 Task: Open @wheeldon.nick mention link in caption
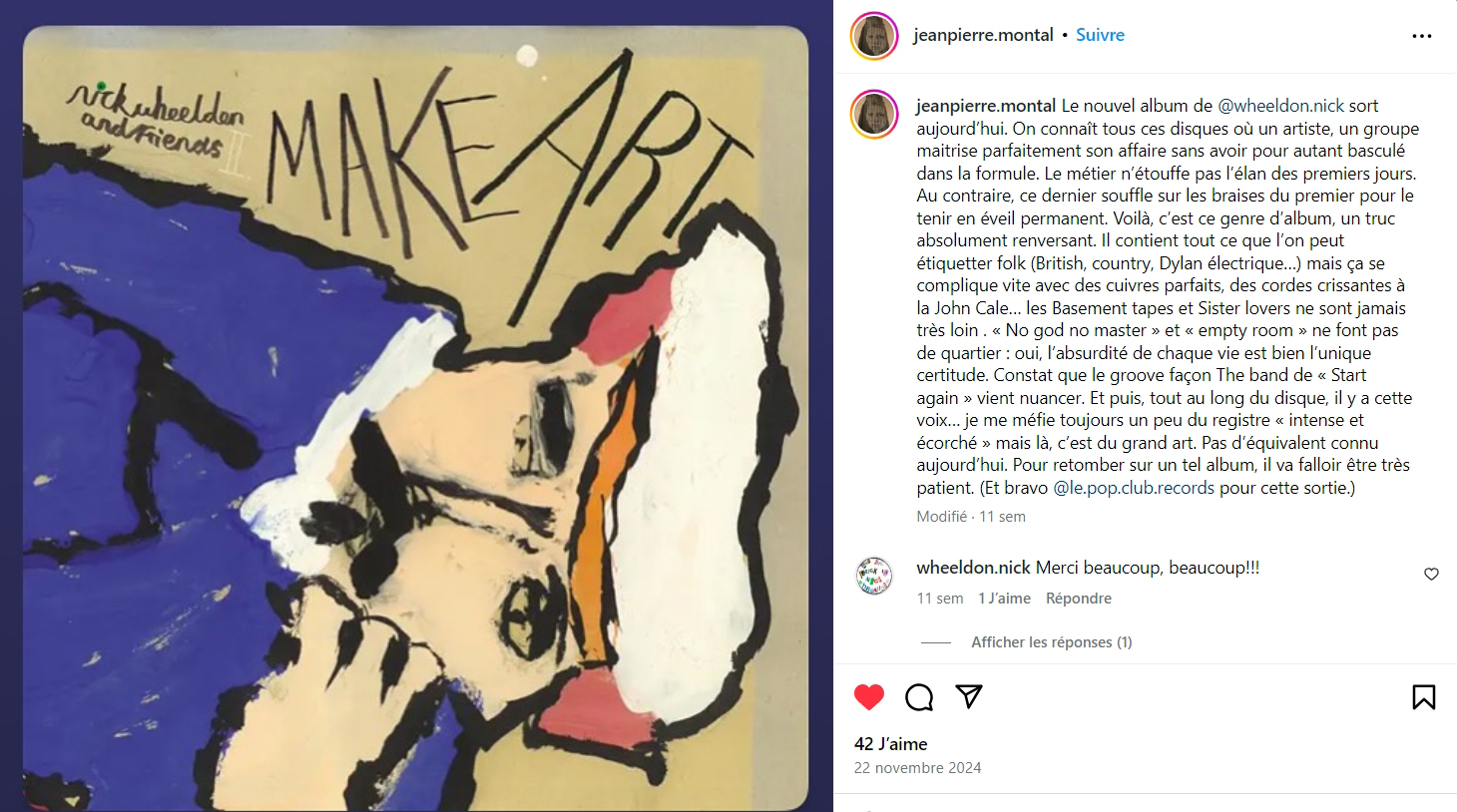(1280, 106)
